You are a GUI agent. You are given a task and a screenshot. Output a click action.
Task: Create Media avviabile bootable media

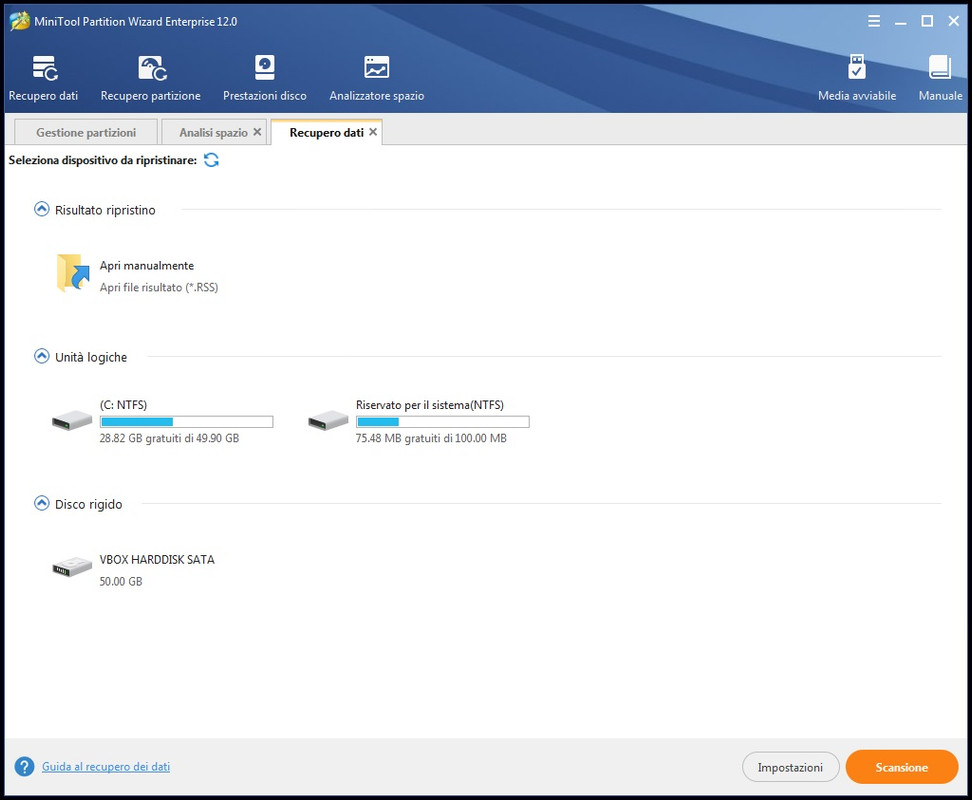click(857, 67)
